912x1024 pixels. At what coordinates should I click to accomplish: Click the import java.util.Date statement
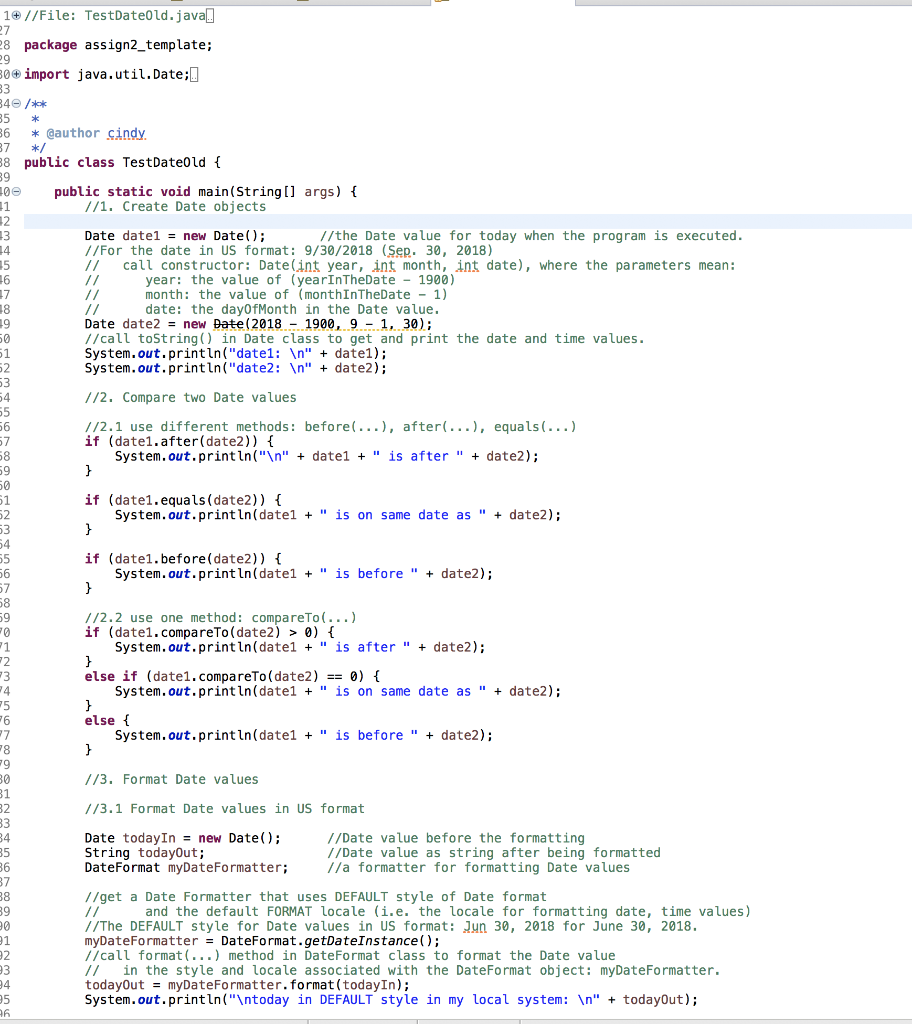coord(120,74)
